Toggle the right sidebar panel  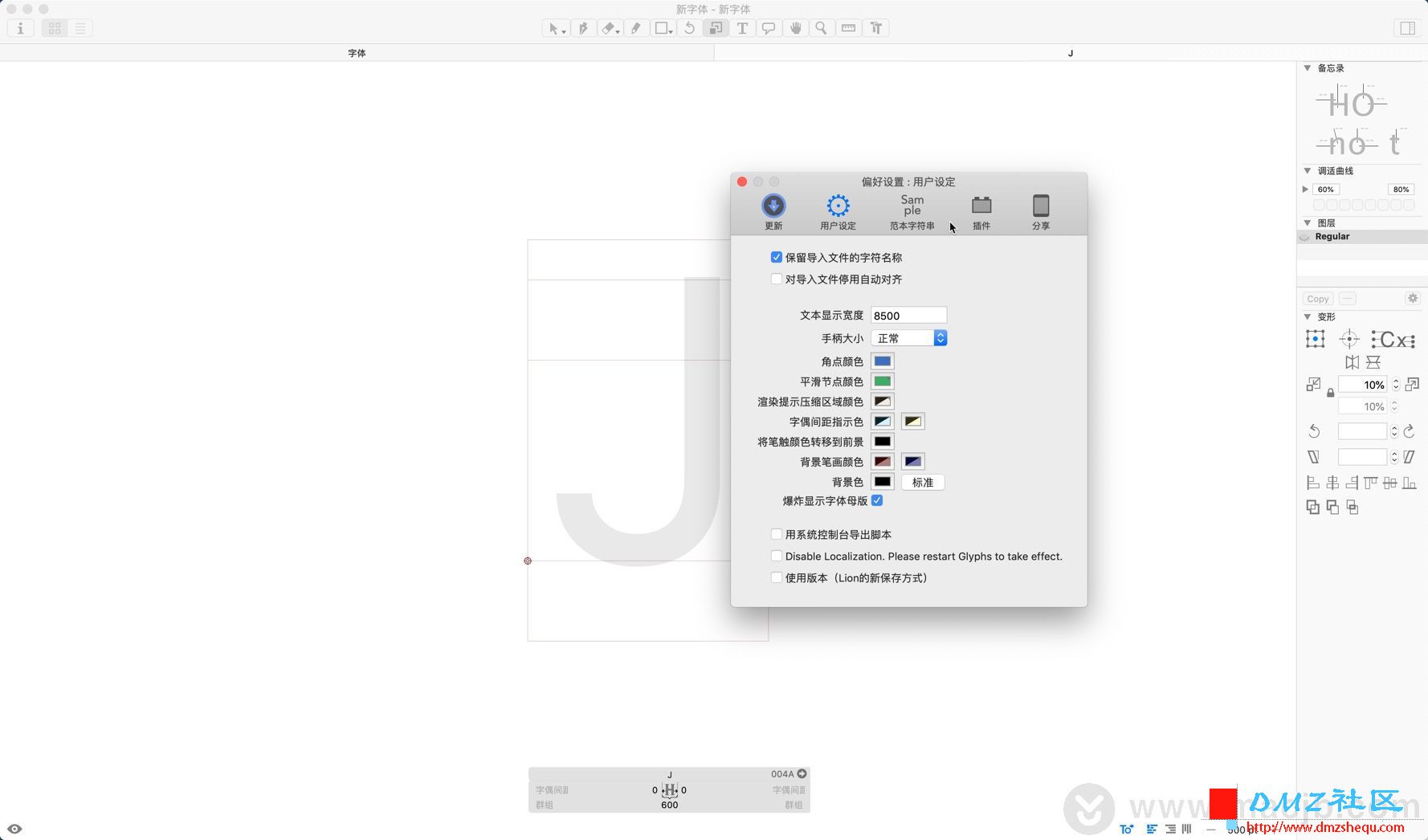pyautogui.click(x=1407, y=28)
